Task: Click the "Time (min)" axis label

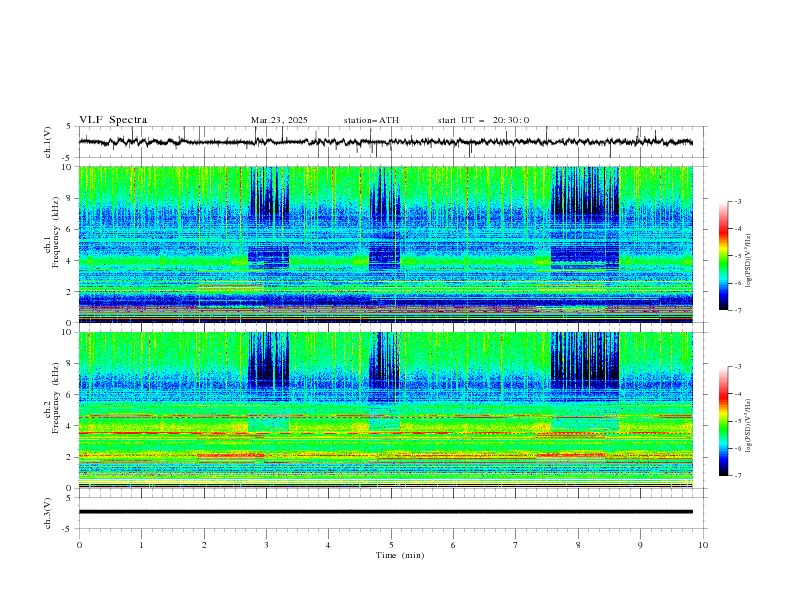Action: click(400, 555)
